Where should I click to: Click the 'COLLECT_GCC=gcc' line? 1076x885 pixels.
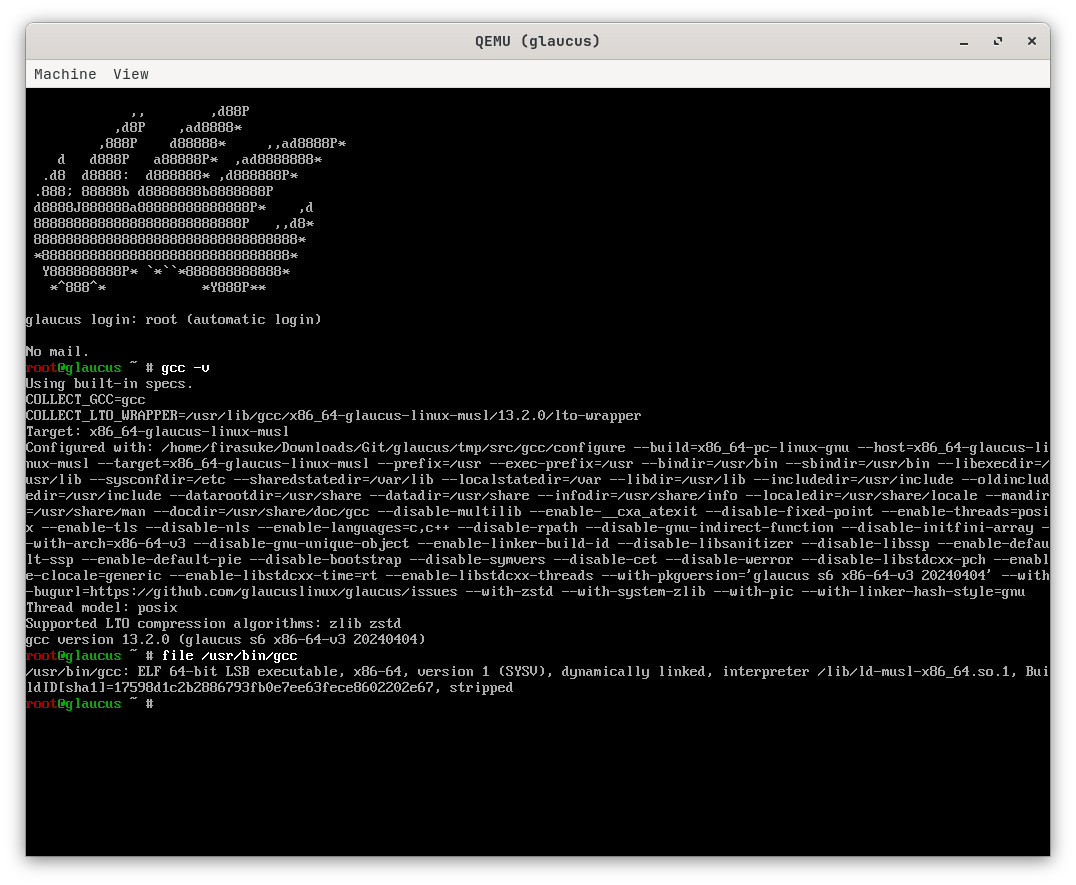[x=86, y=400]
